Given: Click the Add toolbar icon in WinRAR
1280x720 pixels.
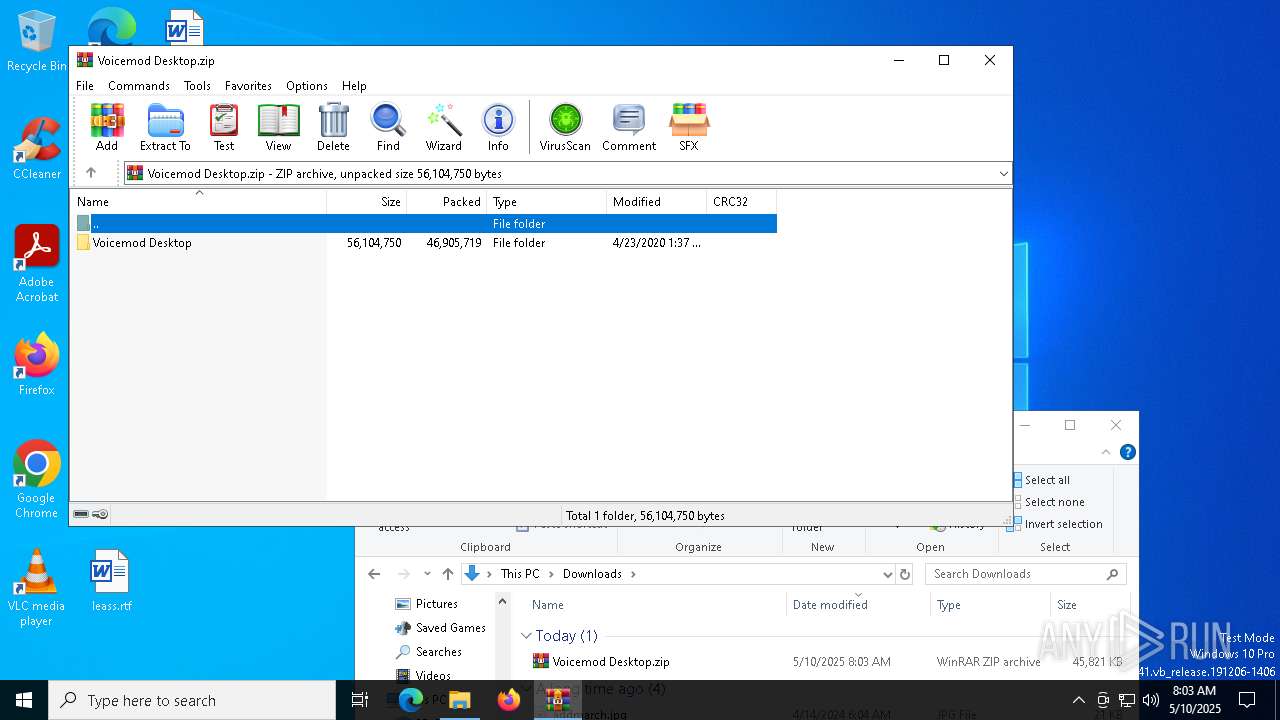Looking at the screenshot, I should 107,127.
